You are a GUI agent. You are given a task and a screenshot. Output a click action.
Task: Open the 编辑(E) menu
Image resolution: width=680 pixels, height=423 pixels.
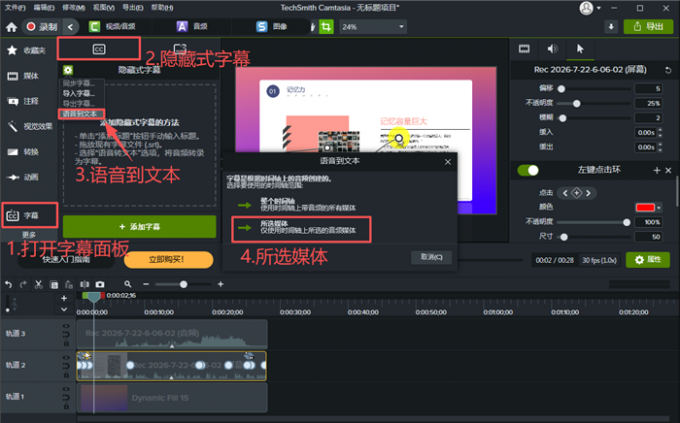(44, 7)
